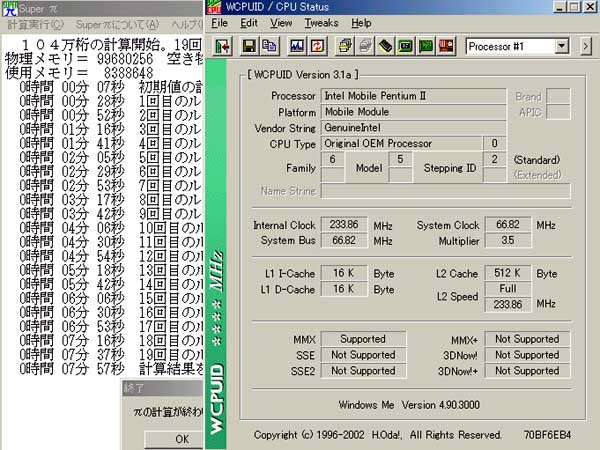Open the real-time clock graph icon
The image size is (600, 450).
[x=297, y=47]
